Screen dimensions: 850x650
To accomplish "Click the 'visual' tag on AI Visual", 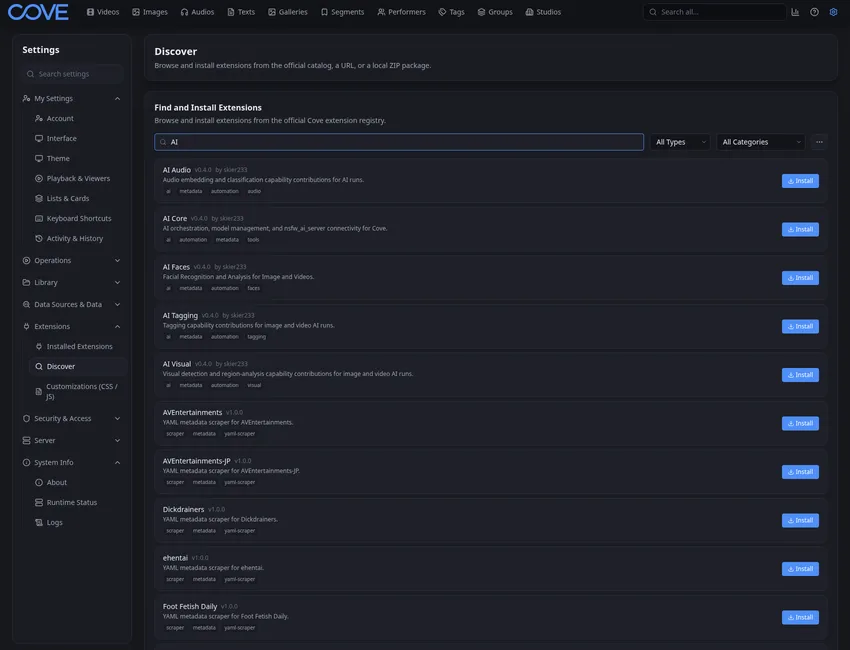I will point(254,385).
